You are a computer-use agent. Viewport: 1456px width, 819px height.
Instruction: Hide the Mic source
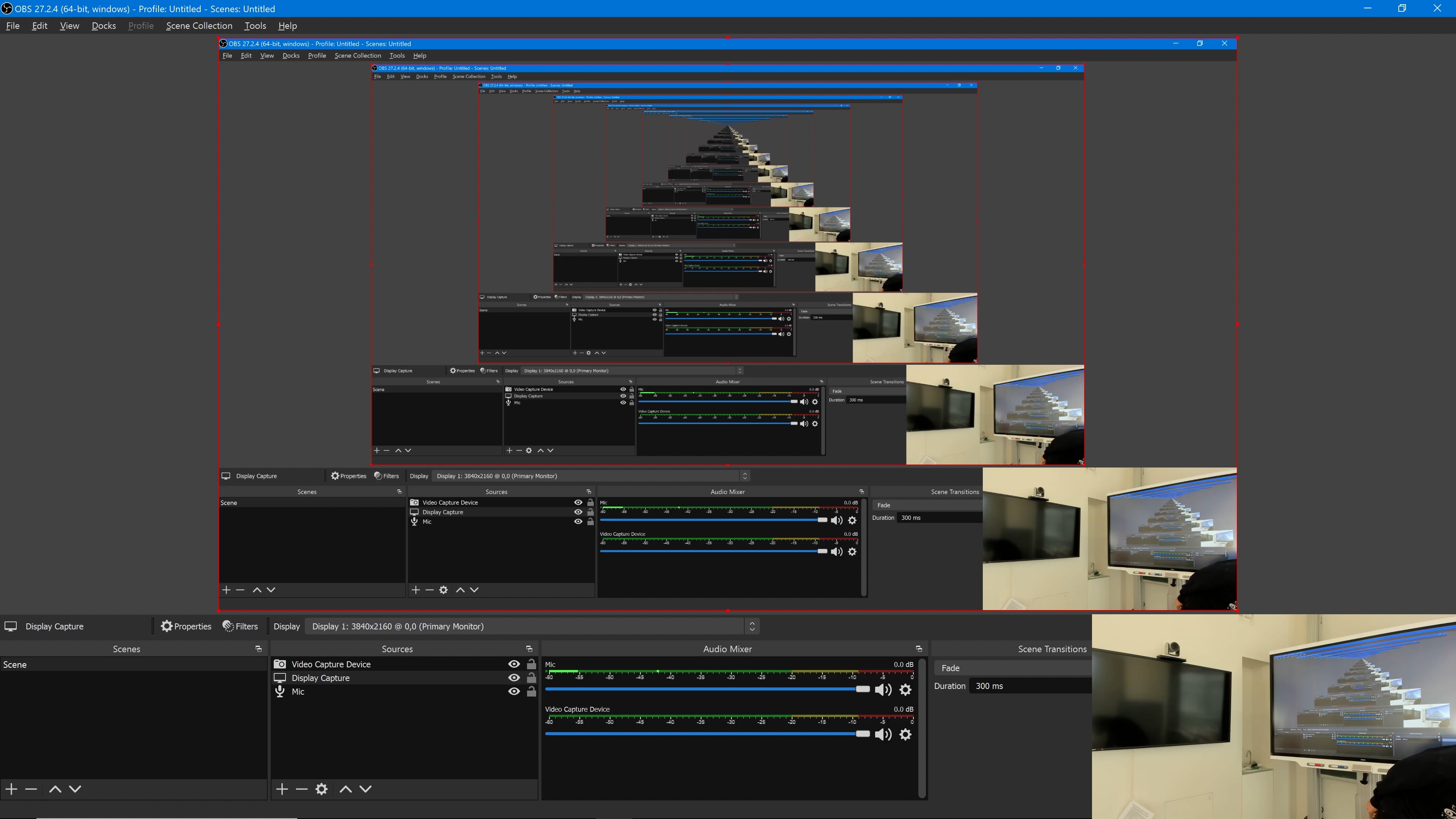click(514, 691)
